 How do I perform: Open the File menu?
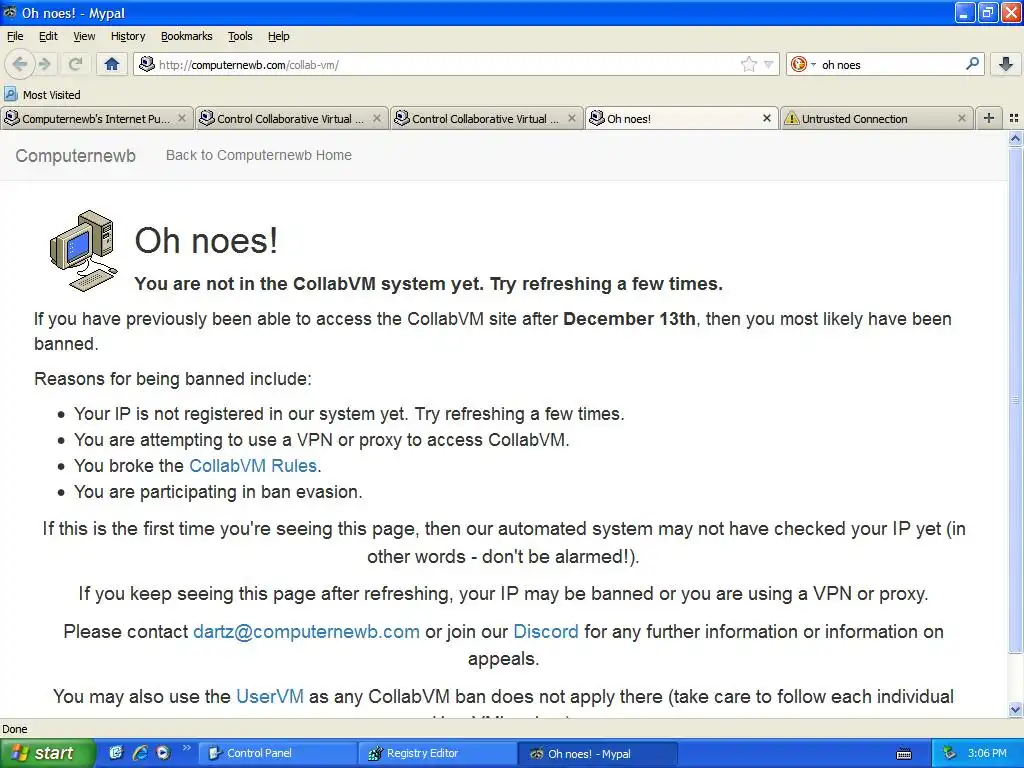click(15, 36)
